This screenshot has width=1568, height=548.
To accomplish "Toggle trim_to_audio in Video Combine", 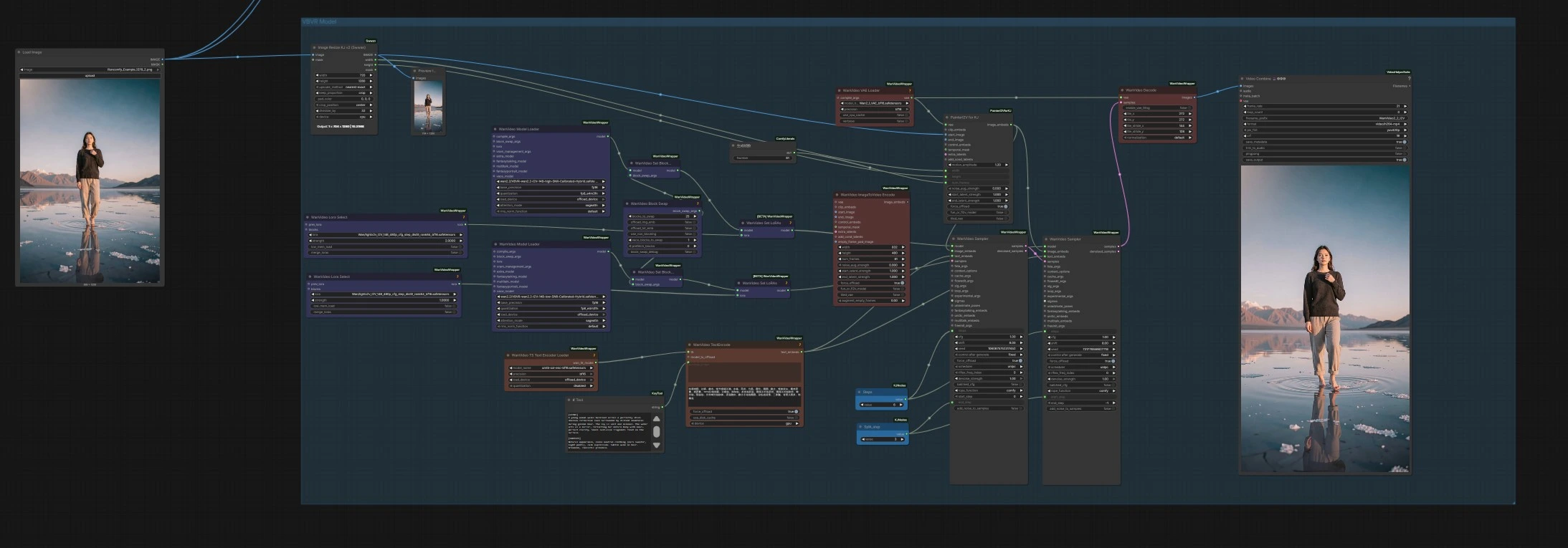I will click(x=1325, y=148).
